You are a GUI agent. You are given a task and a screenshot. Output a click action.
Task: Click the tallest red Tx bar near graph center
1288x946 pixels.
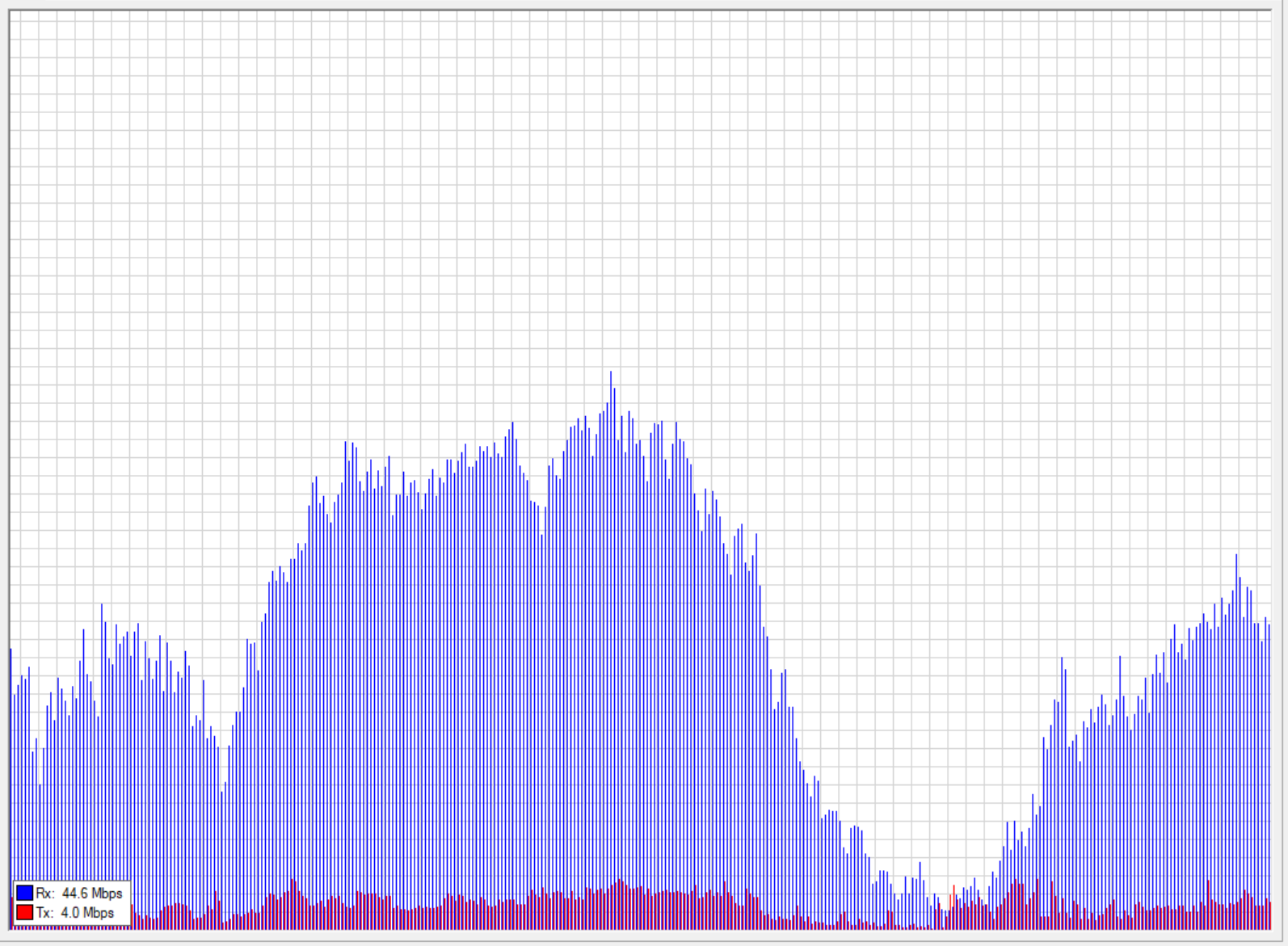coord(621,882)
